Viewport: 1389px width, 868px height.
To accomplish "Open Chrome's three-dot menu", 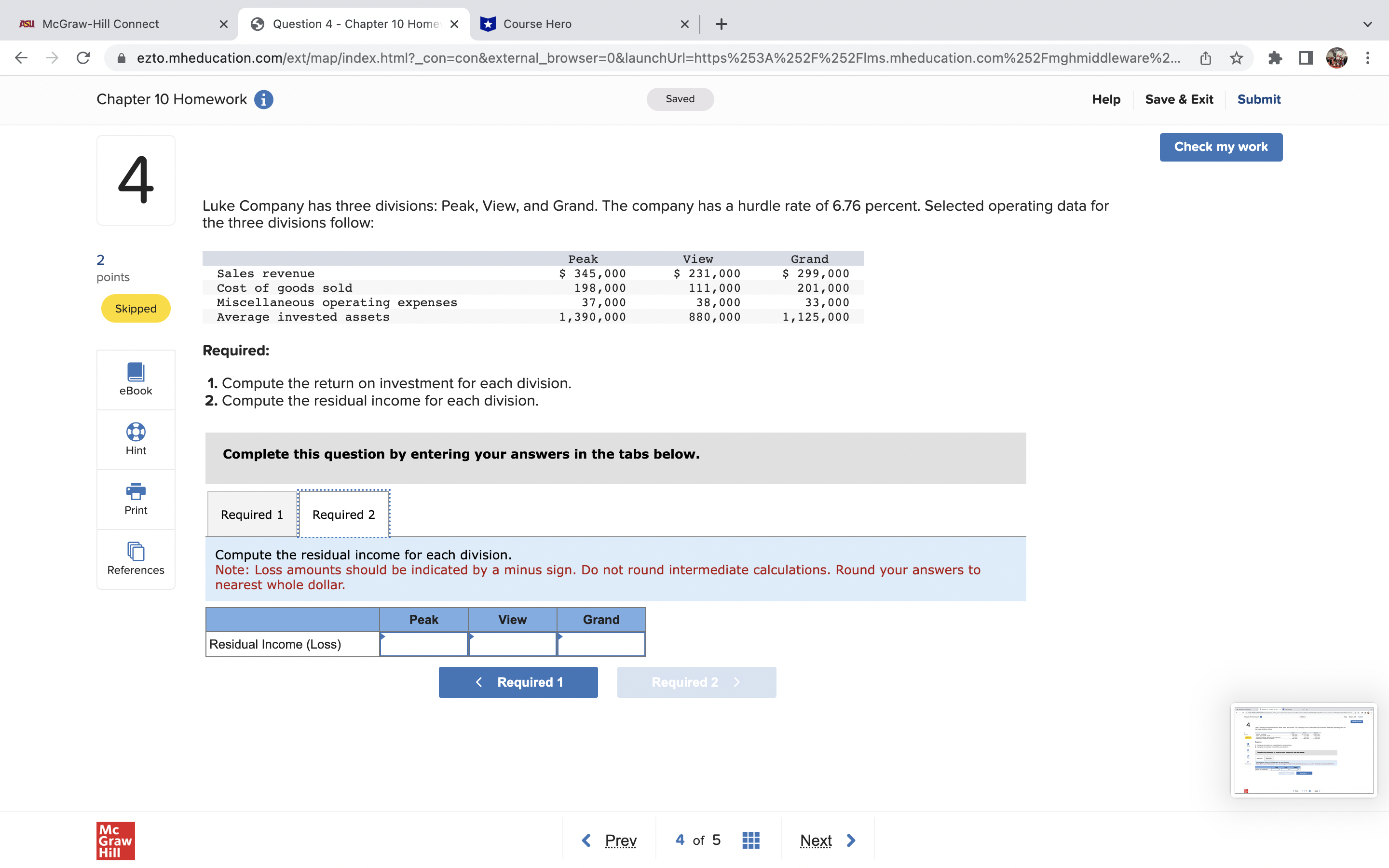I will click(1368, 58).
